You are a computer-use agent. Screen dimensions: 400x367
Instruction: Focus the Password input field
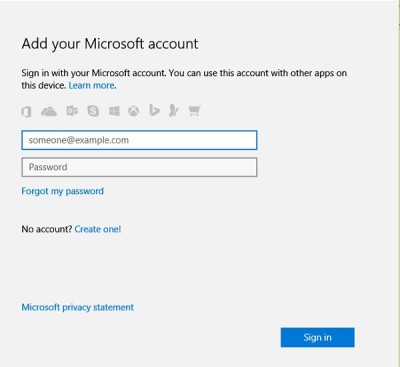pyautogui.click(x=139, y=167)
